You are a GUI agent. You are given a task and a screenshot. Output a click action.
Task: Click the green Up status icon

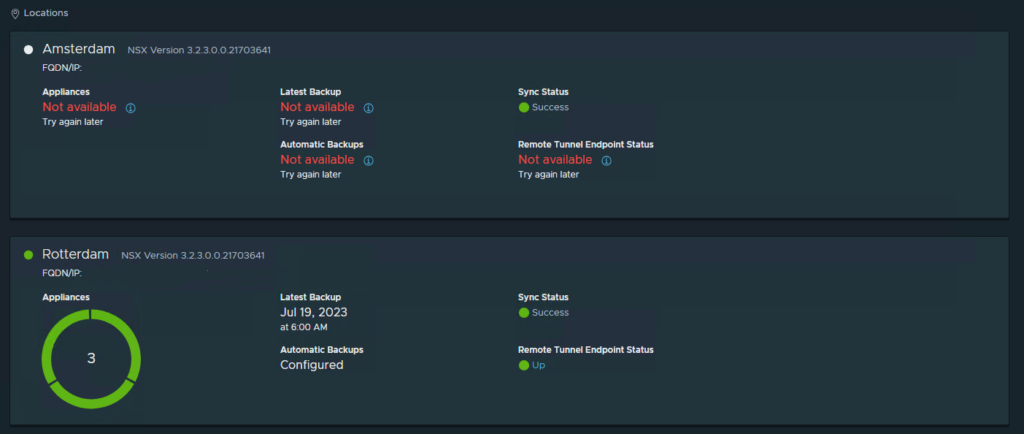click(x=524, y=365)
